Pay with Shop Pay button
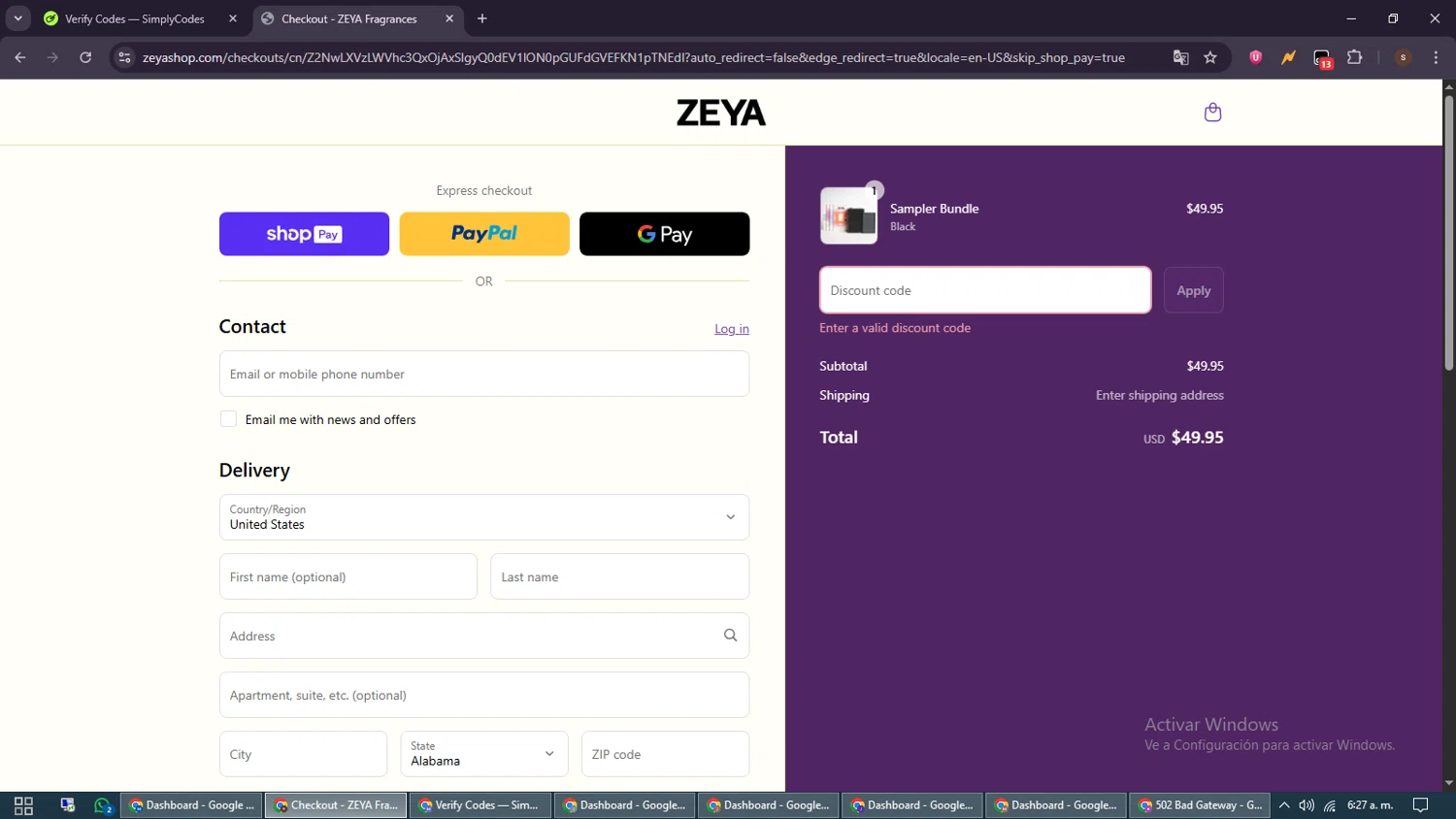Image resolution: width=1456 pixels, height=819 pixels. [304, 234]
